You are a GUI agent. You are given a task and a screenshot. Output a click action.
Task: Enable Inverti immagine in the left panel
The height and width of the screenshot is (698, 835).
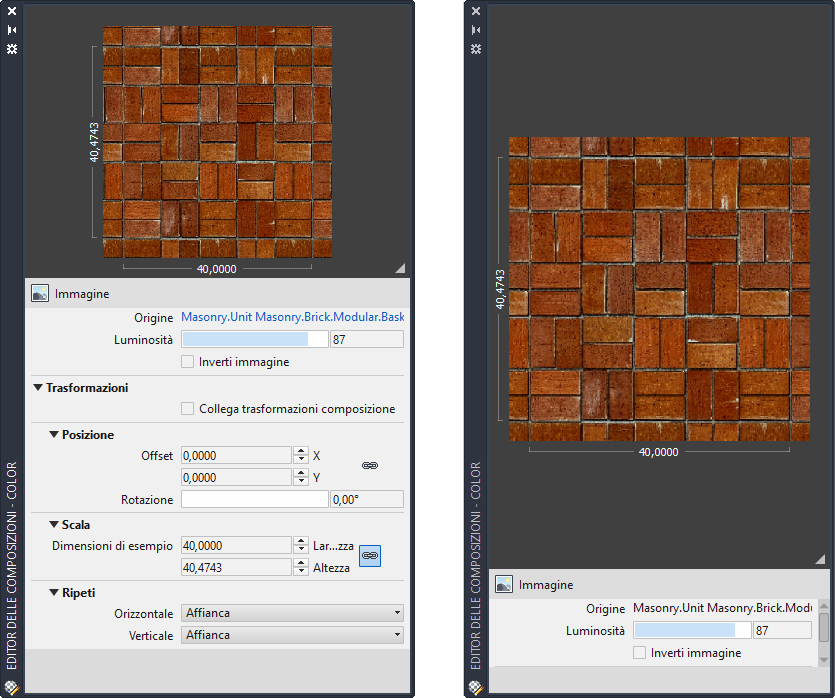pyautogui.click(x=187, y=362)
